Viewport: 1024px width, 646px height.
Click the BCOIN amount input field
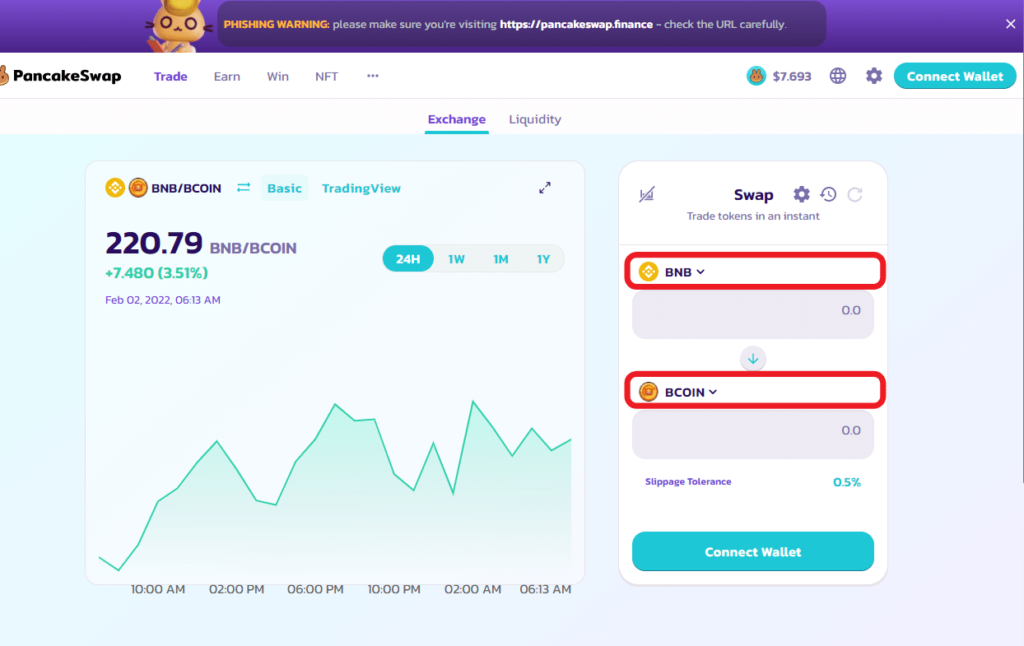coord(753,434)
